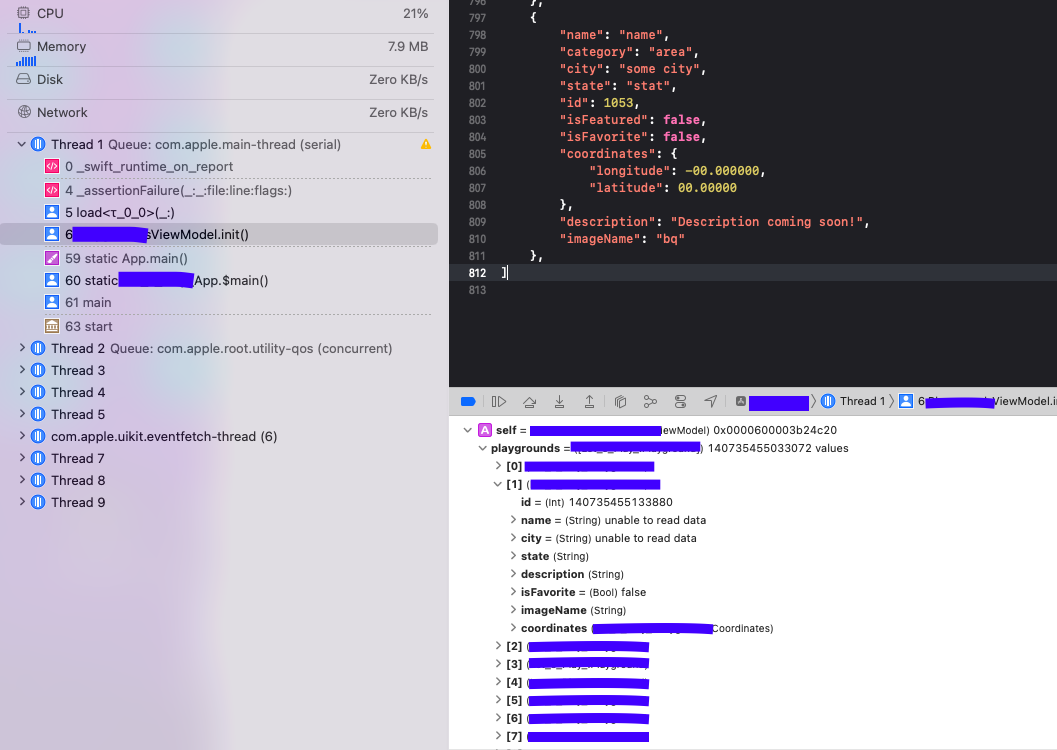Click the Continue program execution button
The width and height of the screenshot is (1057, 750).
pyautogui.click(x=499, y=400)
